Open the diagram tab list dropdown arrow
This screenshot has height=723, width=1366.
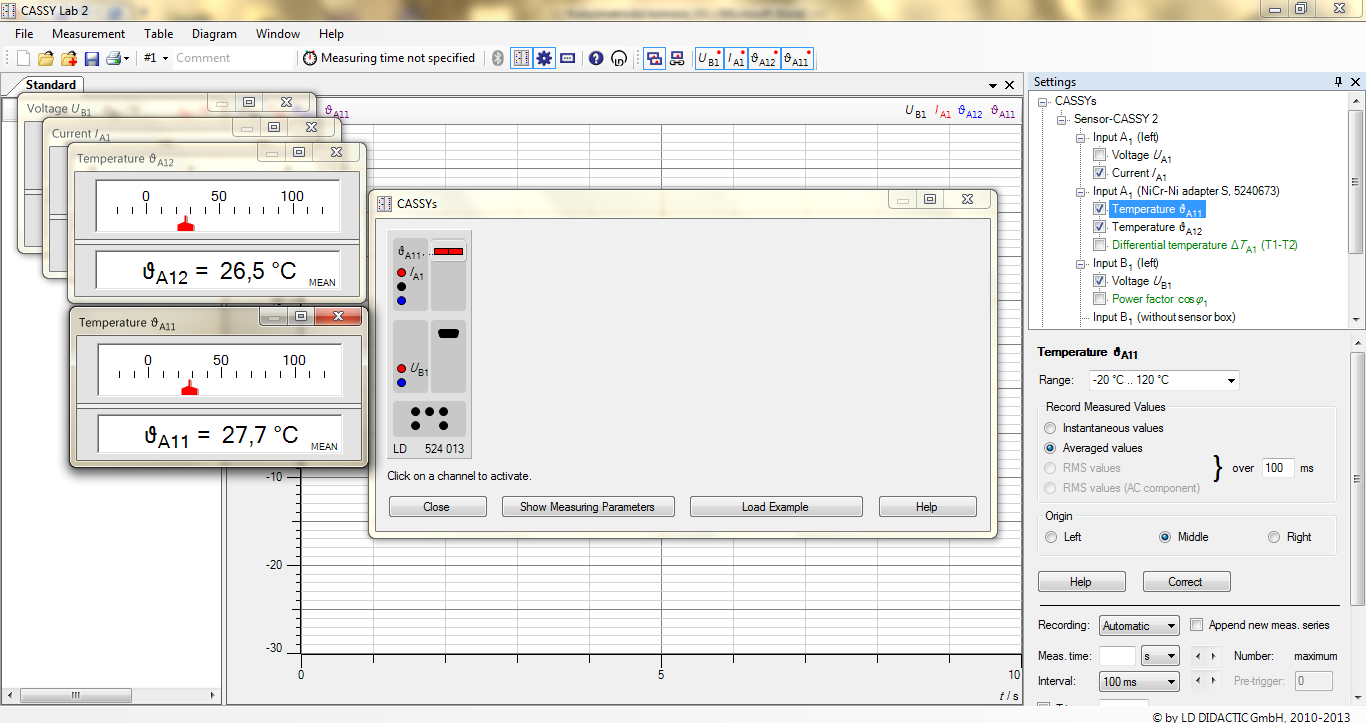pos(993,86)
